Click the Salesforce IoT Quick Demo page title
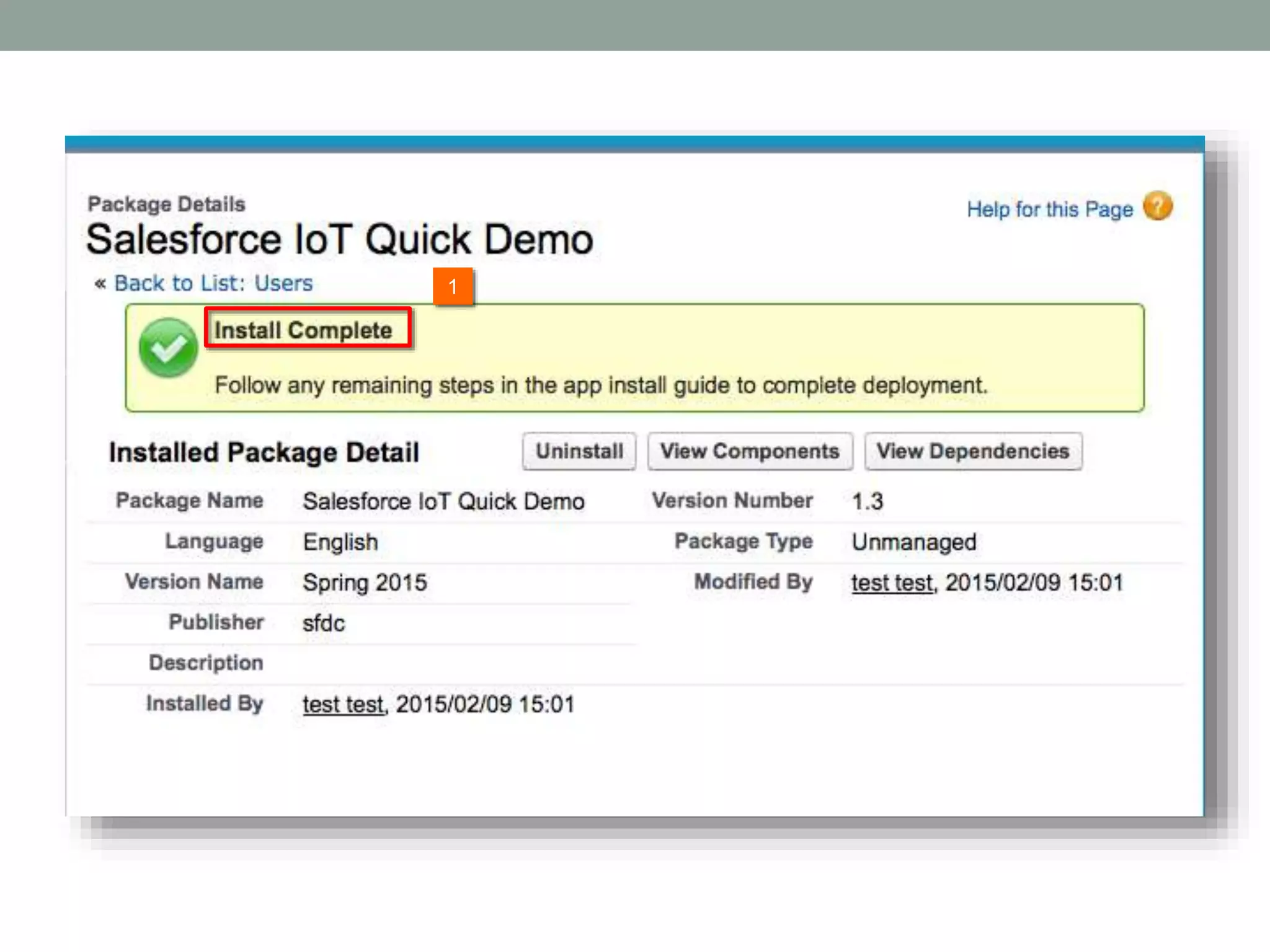The width and height of the screenshot is (1270, 952). [339, 240]
